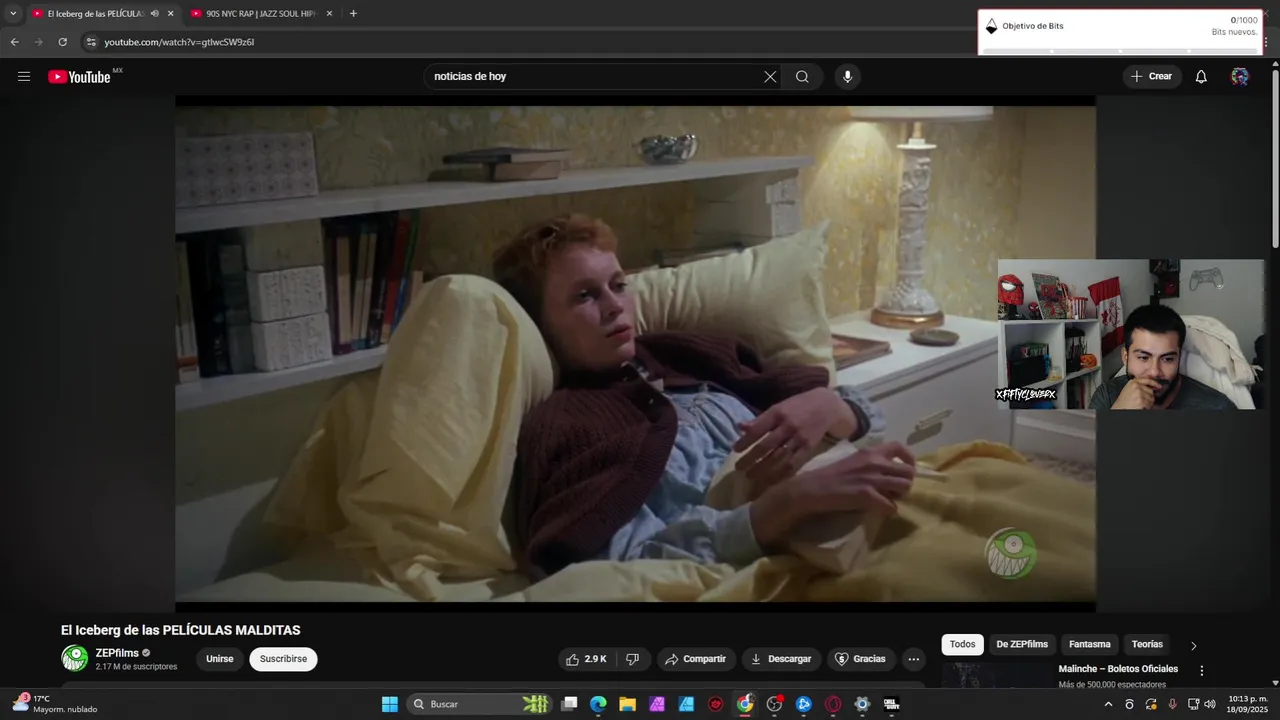Reload the page with refresh icon
This screenshot has height=720, width=1280.
tap(63, 42)
